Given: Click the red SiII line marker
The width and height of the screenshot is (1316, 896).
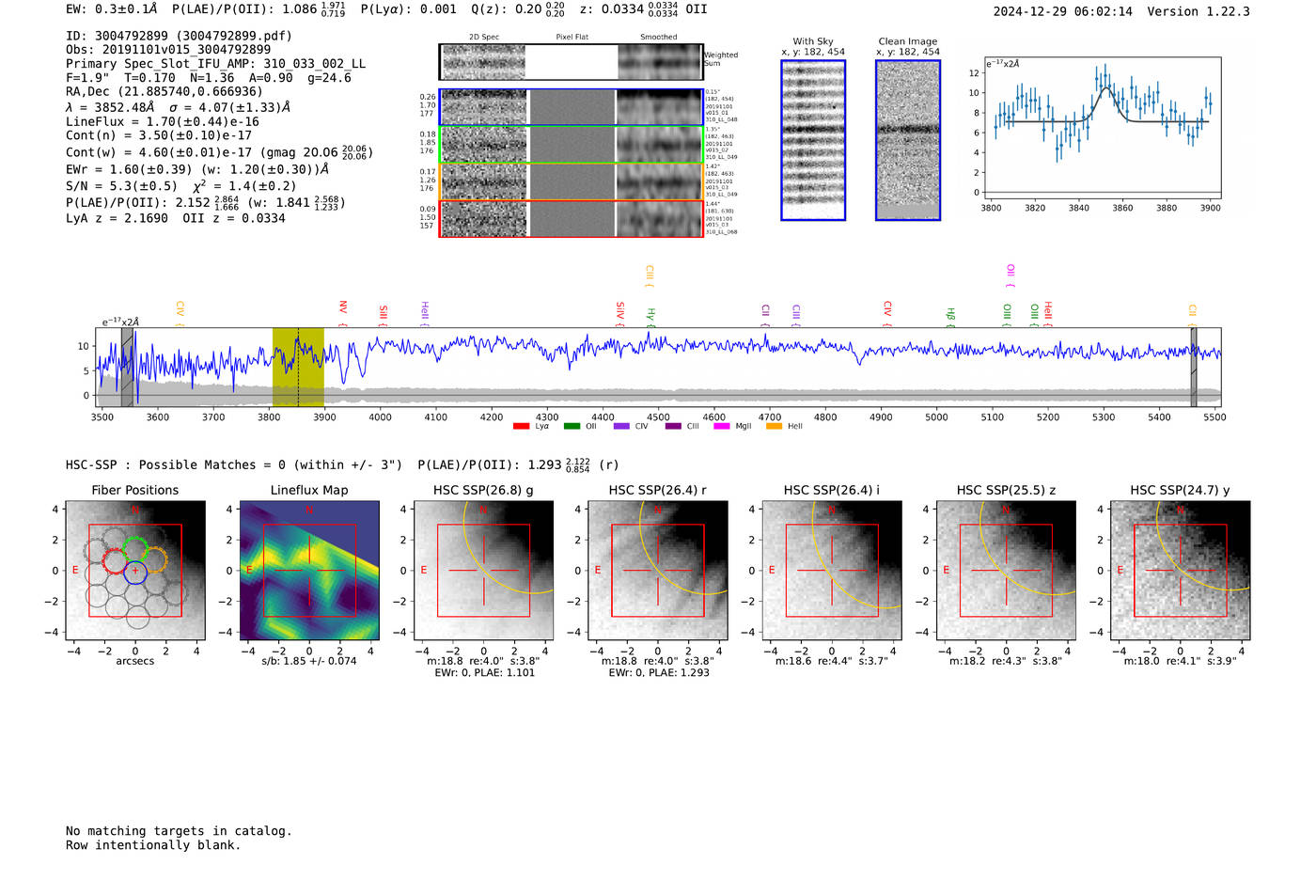Looking at the screenshot, I should pos(384,314).
